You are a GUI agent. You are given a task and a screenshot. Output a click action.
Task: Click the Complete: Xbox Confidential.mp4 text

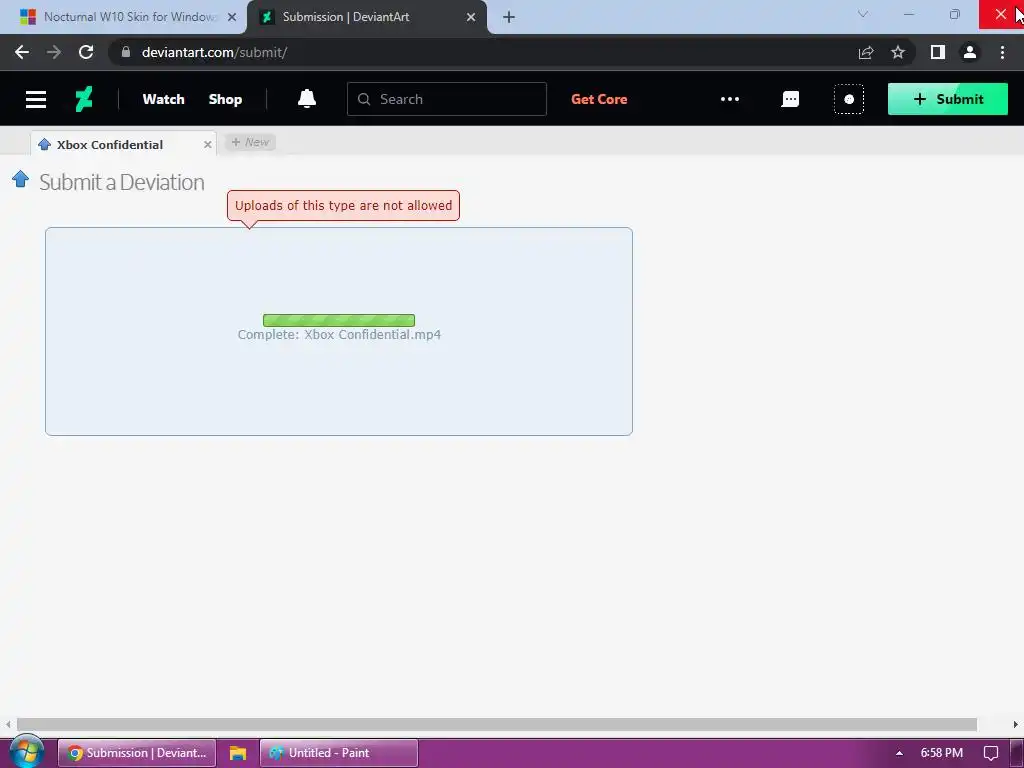pyautogui.click(x=339, y=334)
